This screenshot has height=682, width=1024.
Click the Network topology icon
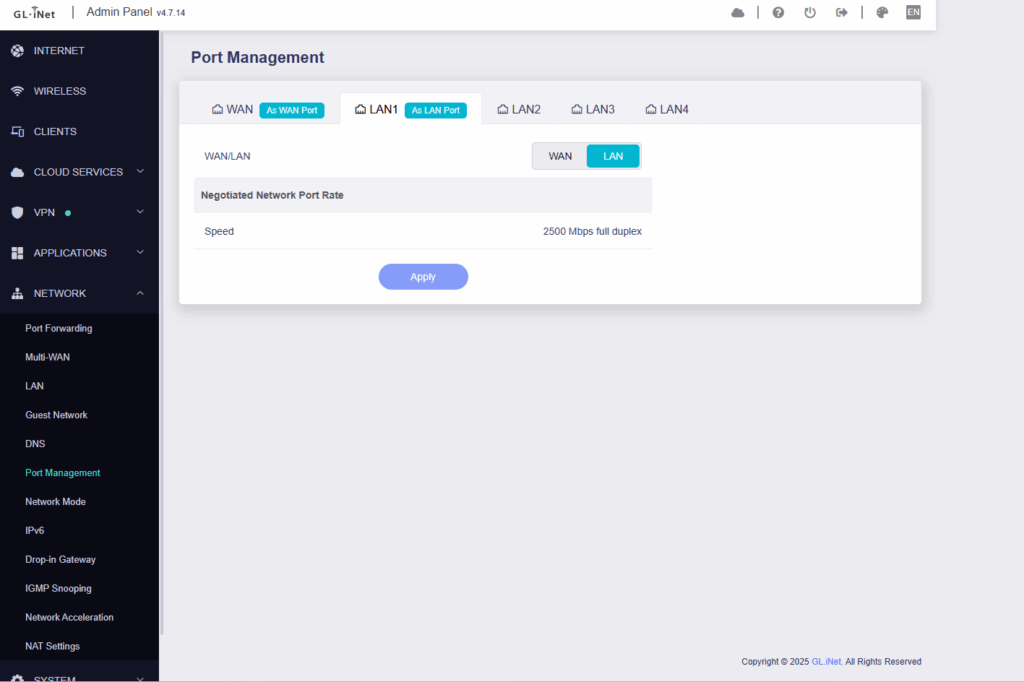tap(18, 293)
